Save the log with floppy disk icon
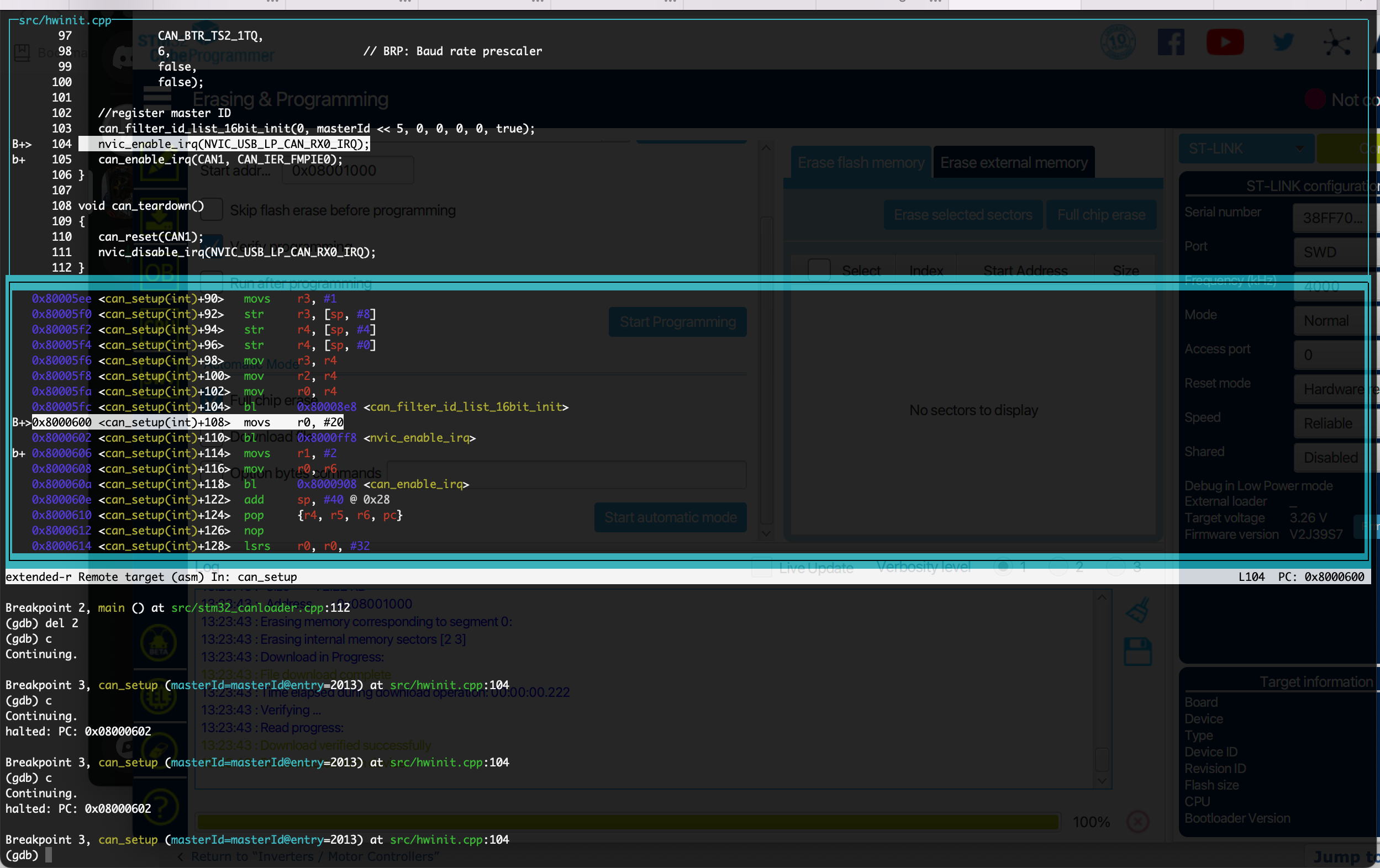This screenshot has height=868, width=1380. tap(1137, 652)
